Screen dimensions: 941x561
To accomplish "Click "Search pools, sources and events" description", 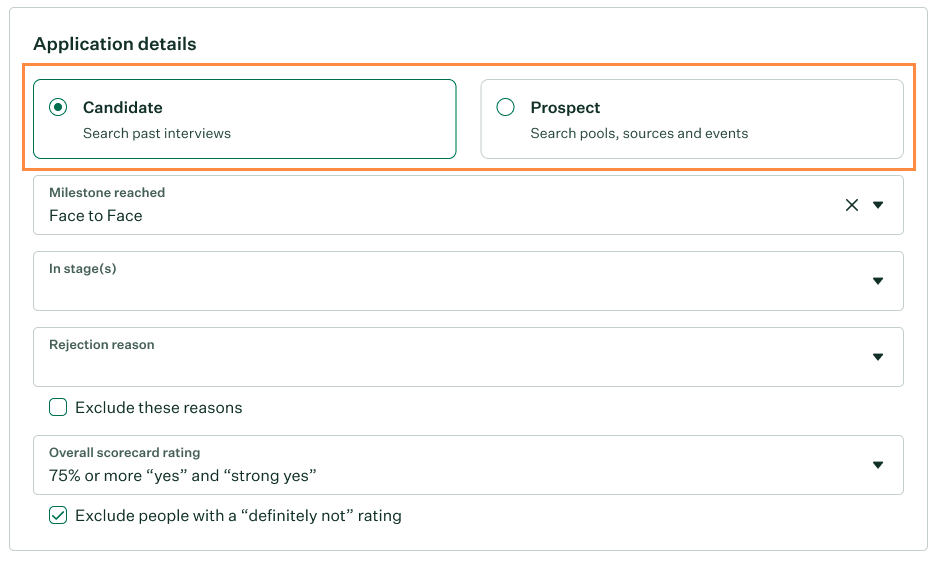I will point(639,133).
